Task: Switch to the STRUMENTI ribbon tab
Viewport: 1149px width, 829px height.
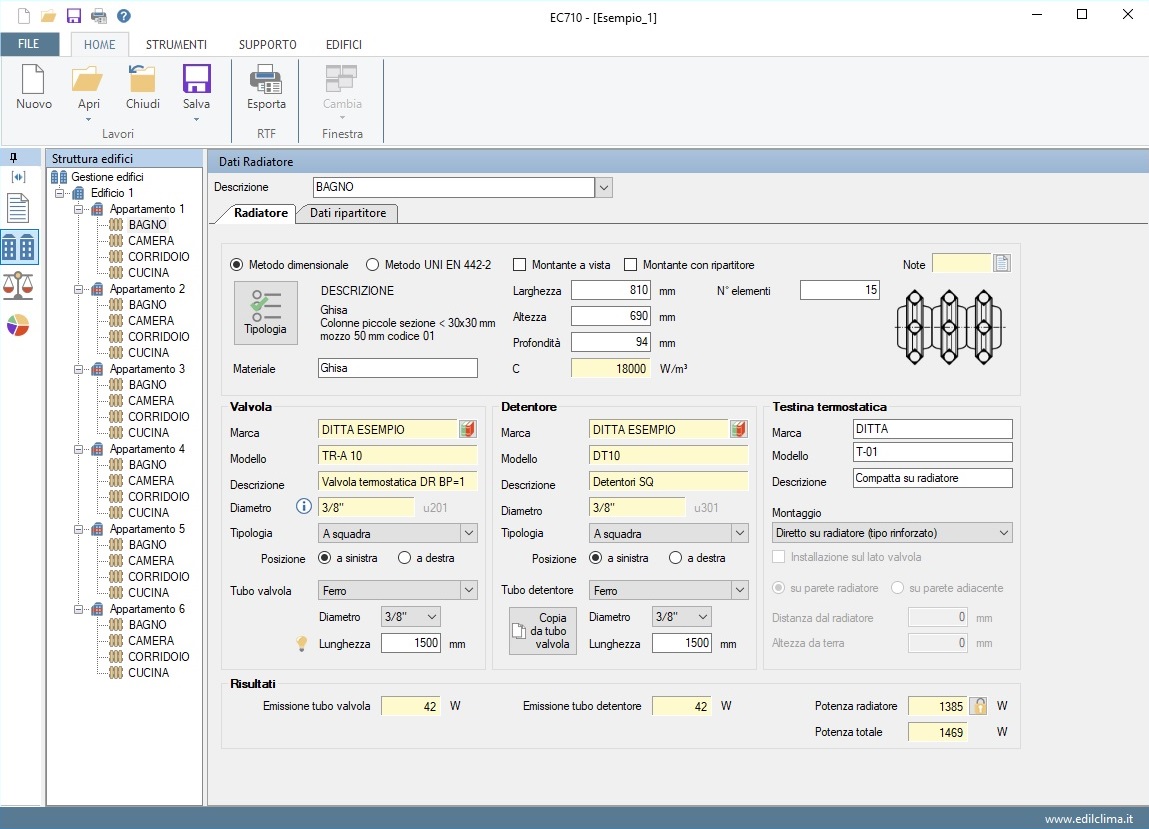Action: point(177,45)
